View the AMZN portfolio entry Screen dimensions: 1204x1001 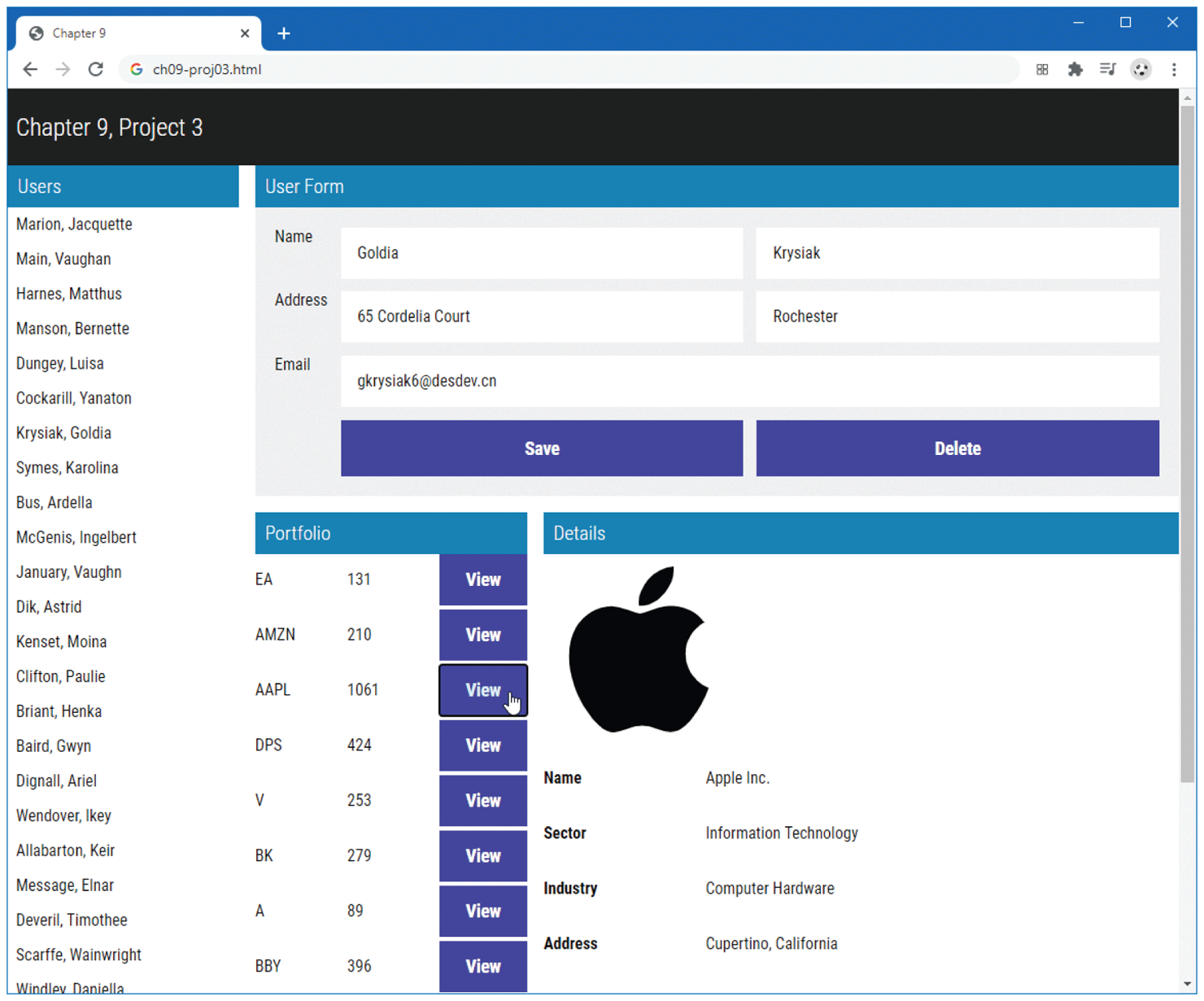482,635
